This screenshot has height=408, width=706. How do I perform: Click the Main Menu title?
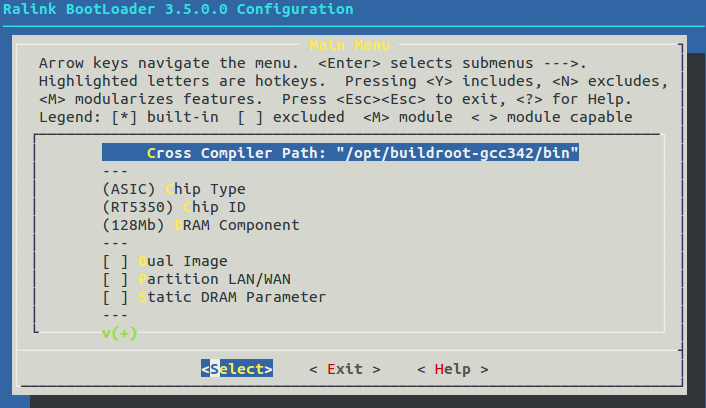click(x=349, y=45)
